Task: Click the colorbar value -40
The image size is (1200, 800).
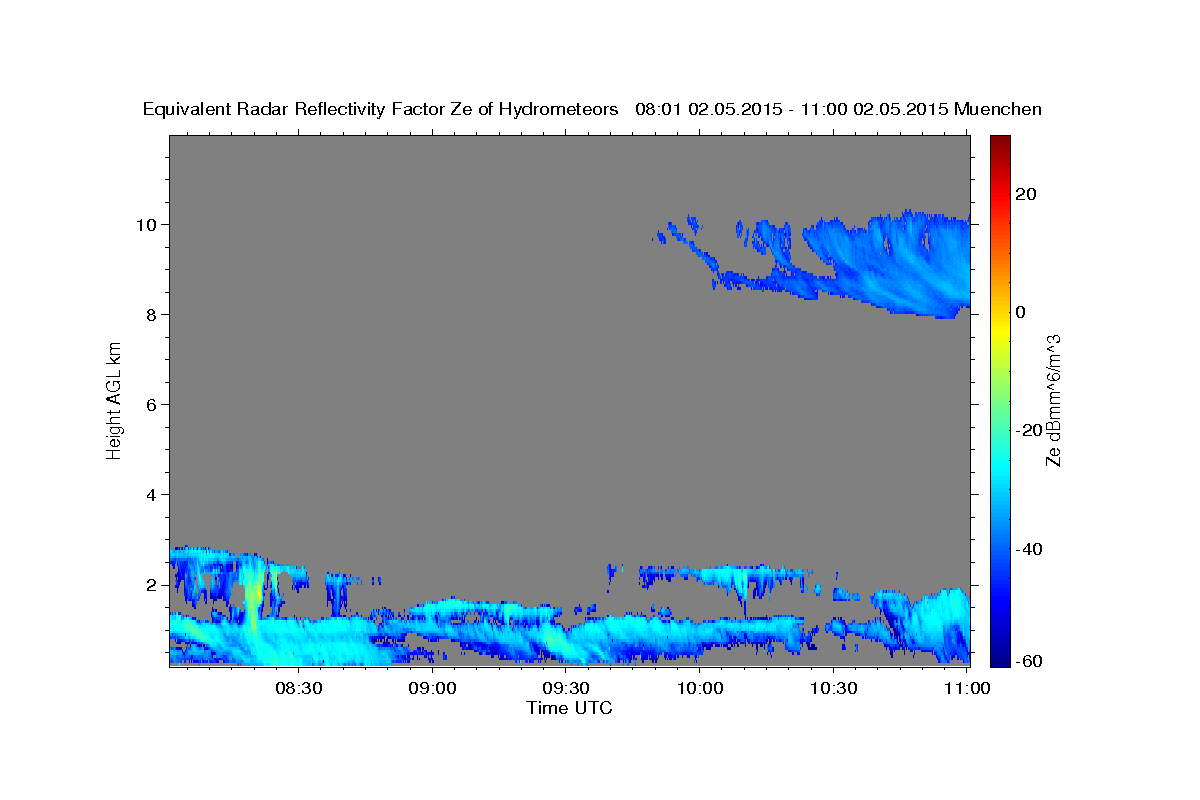Action: (1029, 549)
